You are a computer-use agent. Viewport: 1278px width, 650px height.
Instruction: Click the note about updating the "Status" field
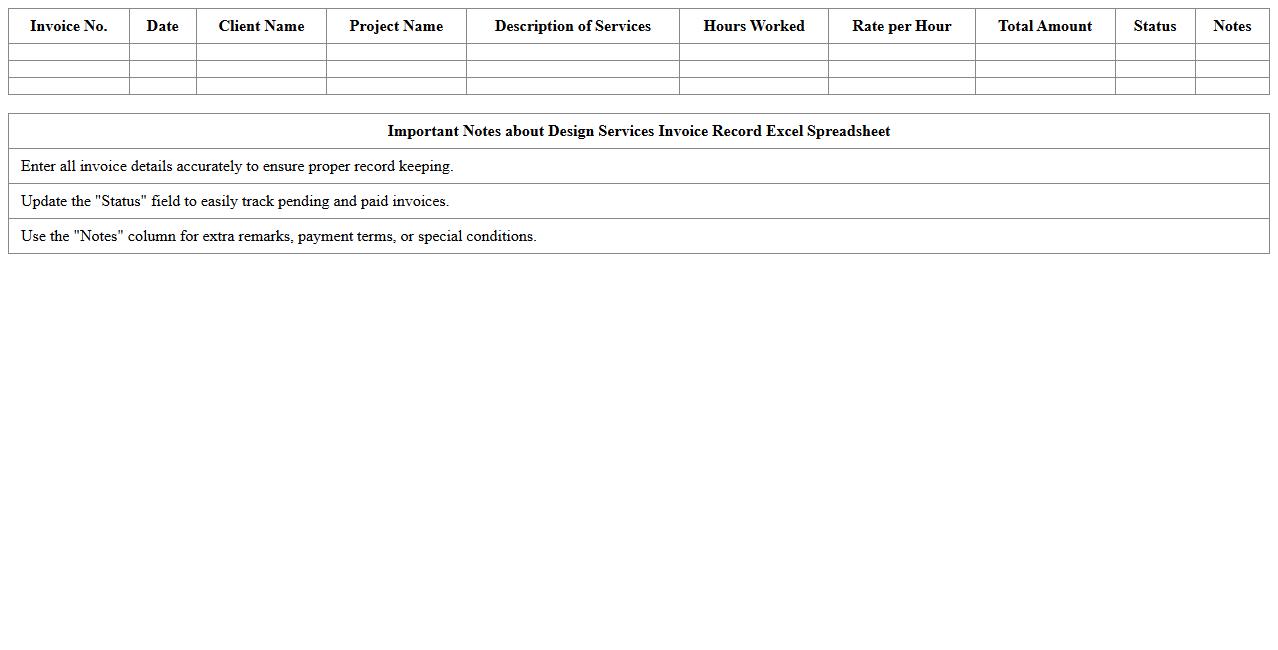click(x=235, y=201)
